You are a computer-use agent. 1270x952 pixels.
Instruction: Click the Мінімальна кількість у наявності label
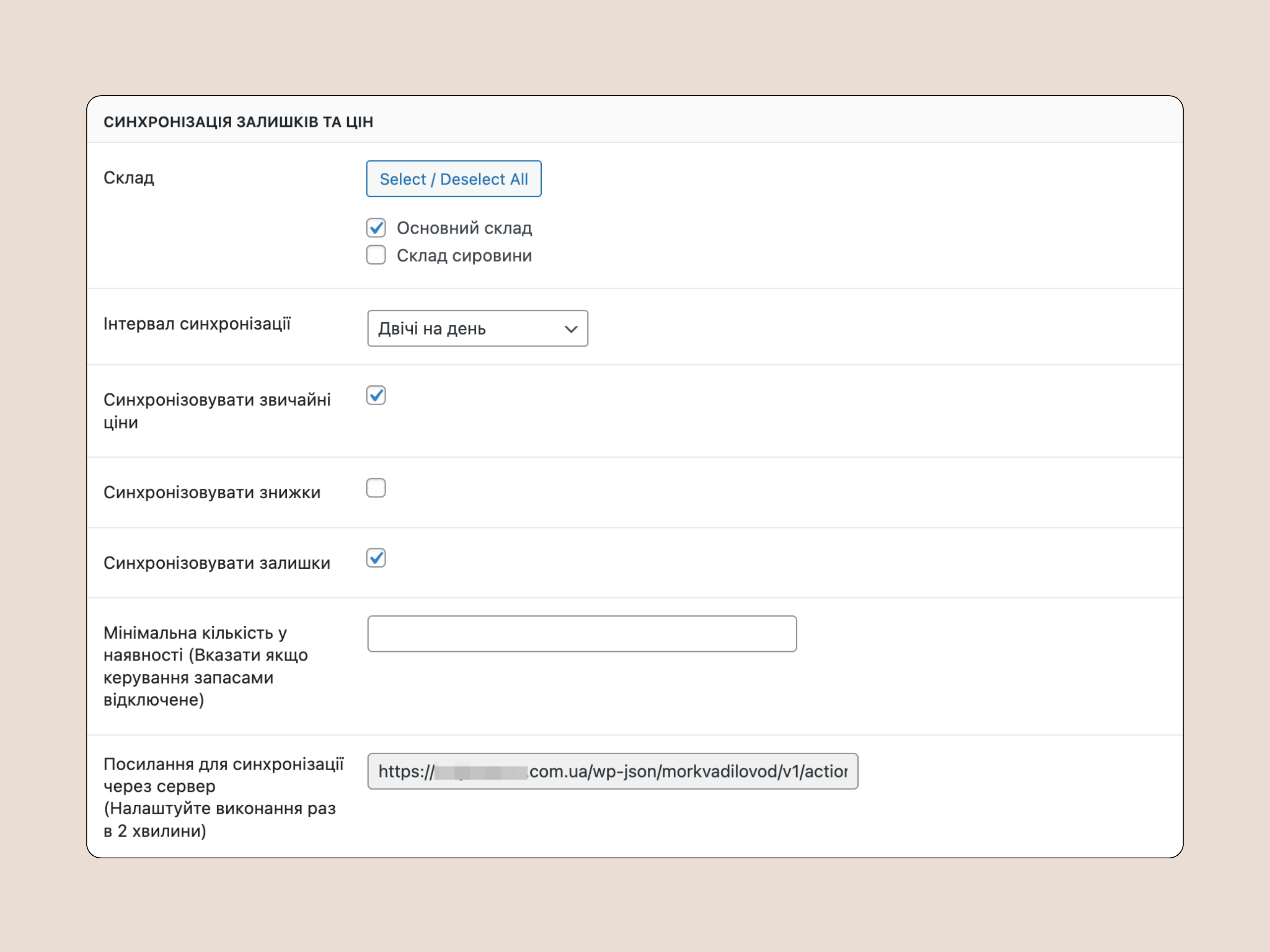(205, 665)
